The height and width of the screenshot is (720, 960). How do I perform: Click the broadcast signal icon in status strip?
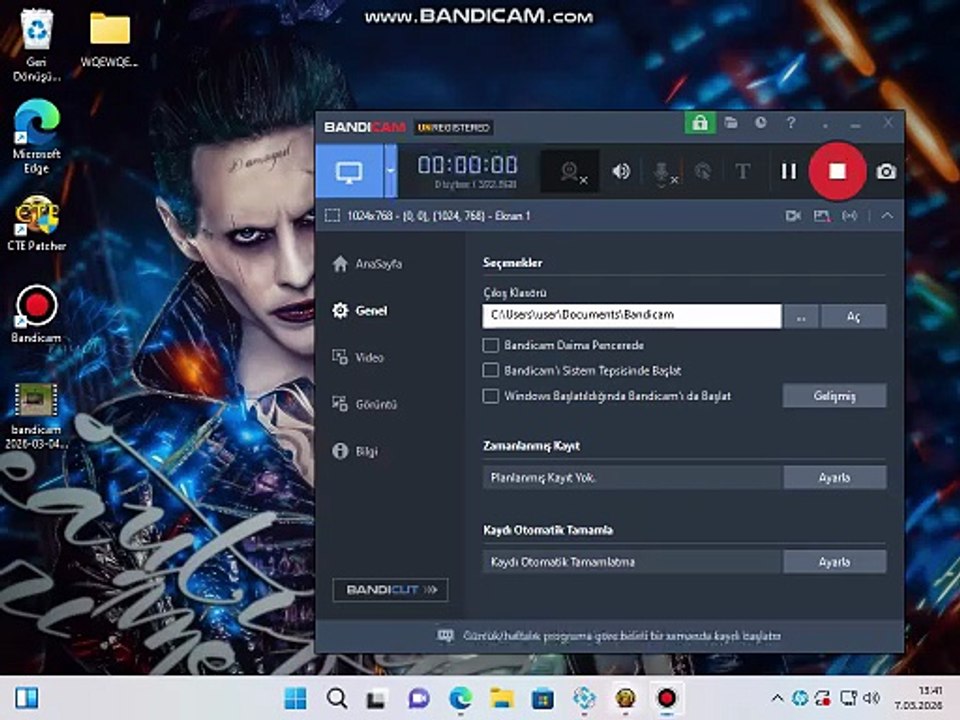[850, 216]
